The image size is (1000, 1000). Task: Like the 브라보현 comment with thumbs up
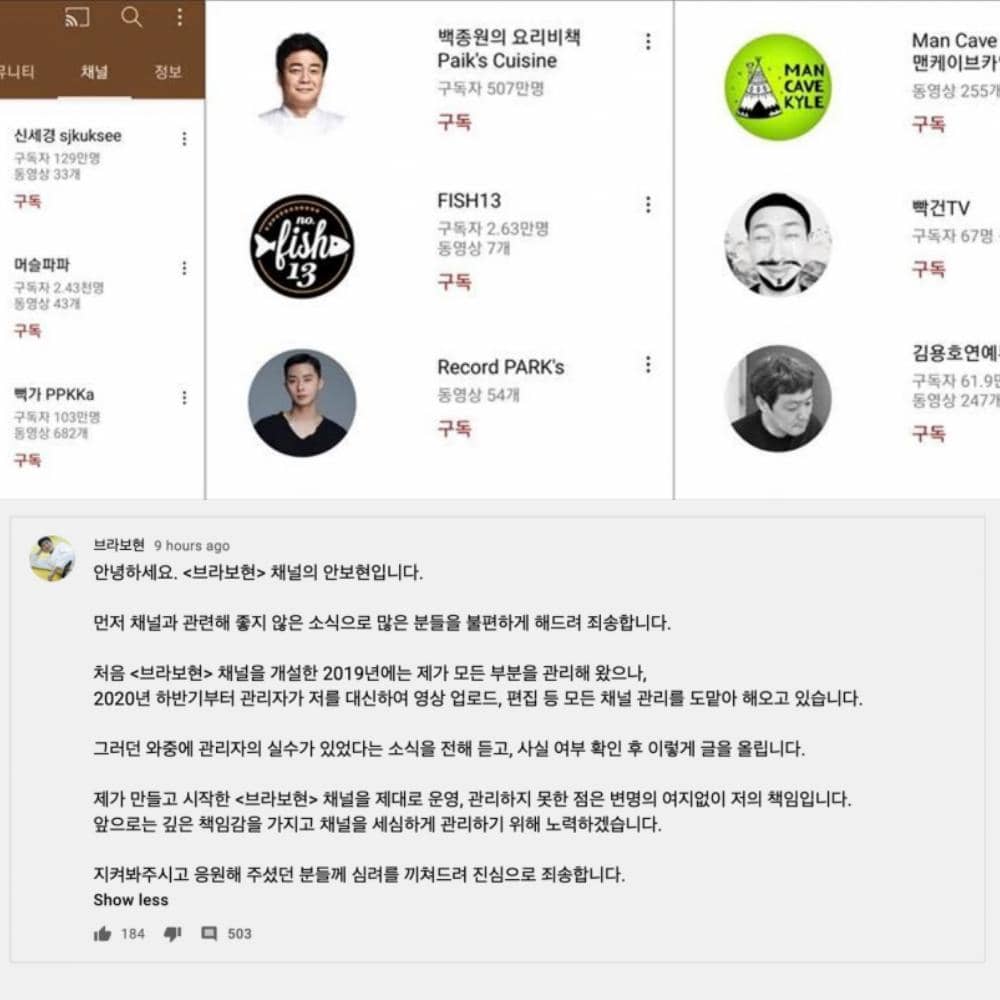pos(102,934)
